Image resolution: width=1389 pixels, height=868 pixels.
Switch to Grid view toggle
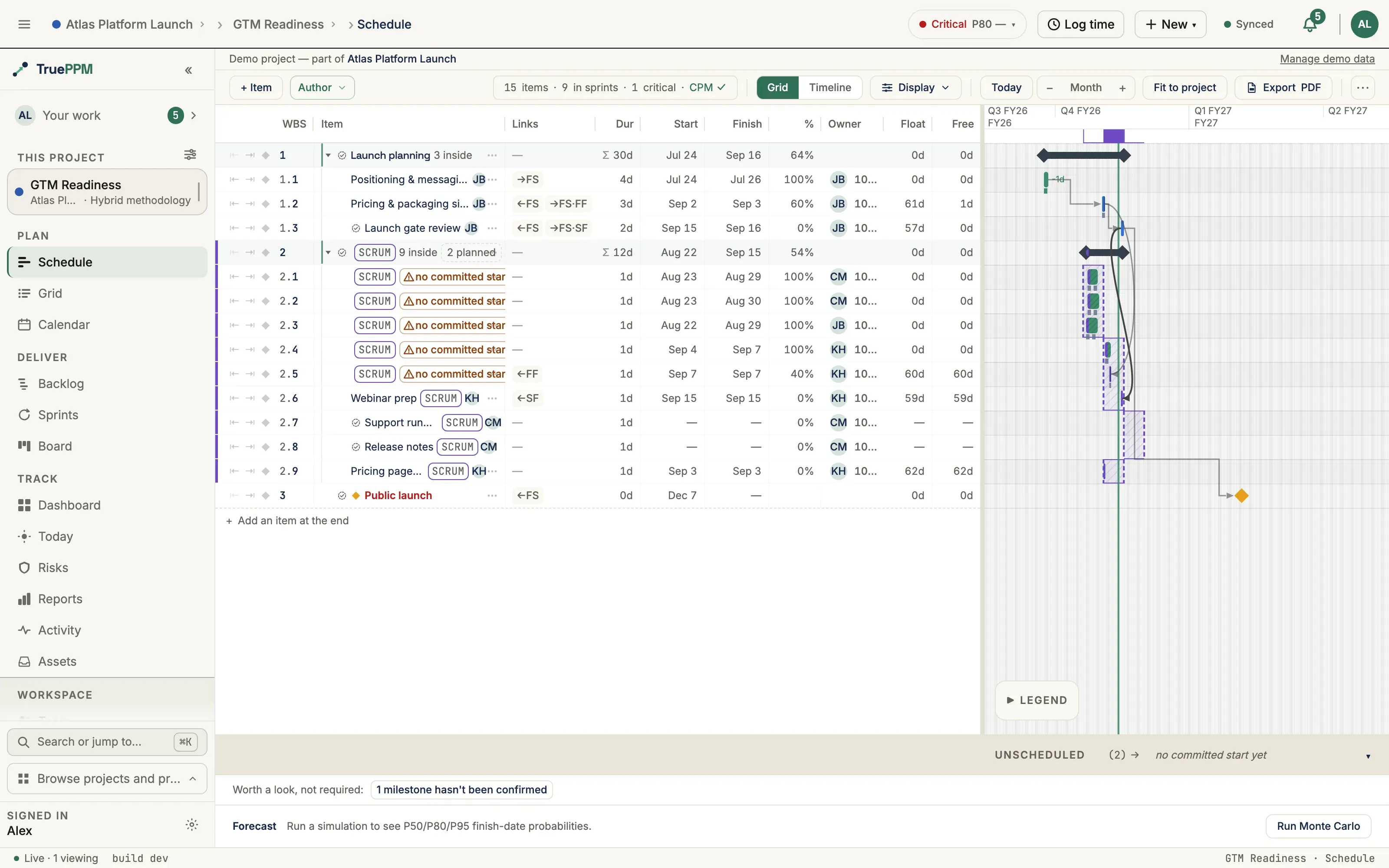click(777, 88)
